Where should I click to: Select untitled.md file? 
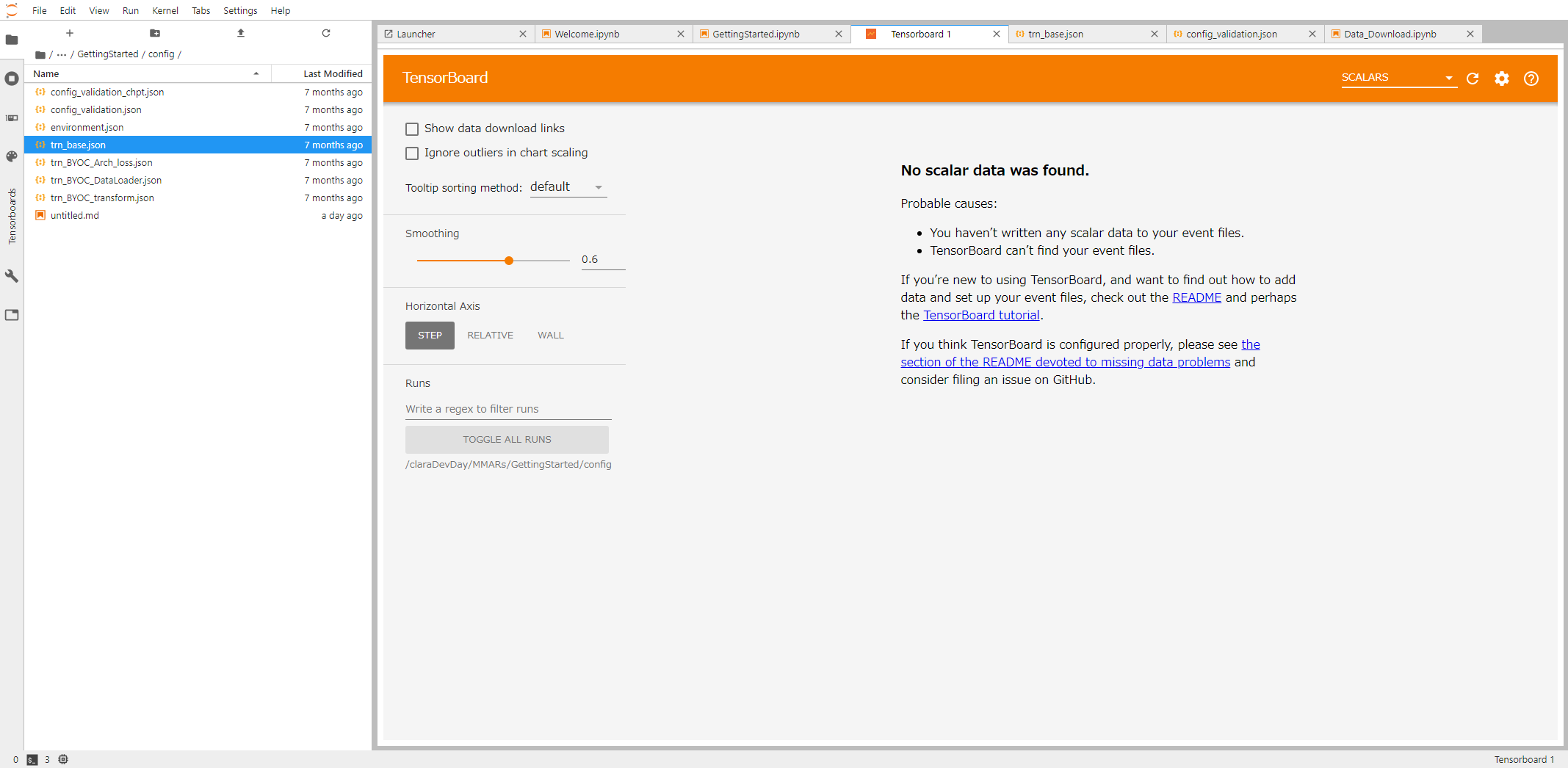pos(198,215)
